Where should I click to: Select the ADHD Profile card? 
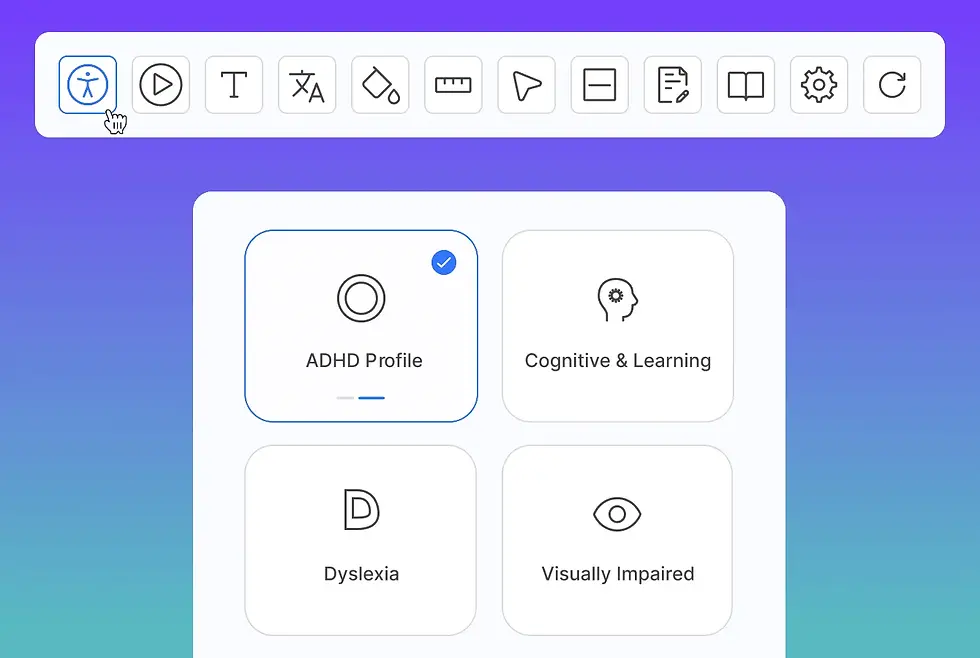361,326
